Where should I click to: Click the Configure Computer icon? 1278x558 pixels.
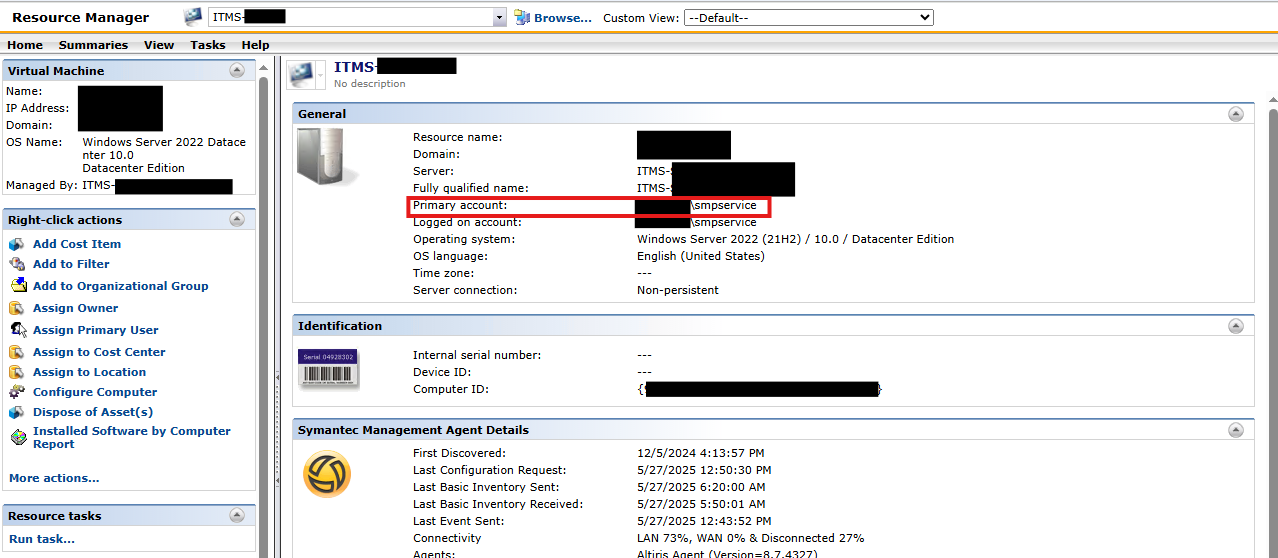coord(16,392)
